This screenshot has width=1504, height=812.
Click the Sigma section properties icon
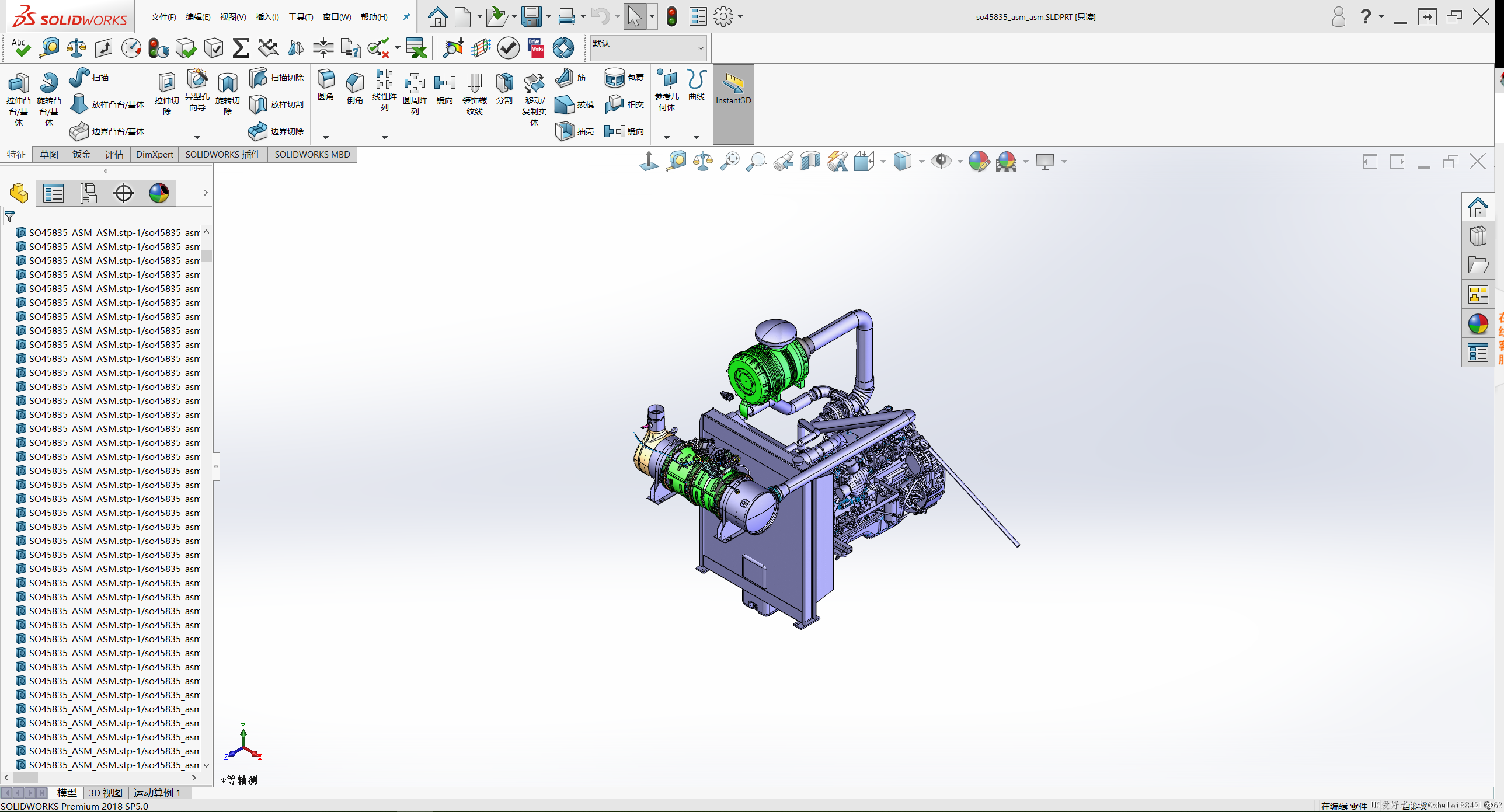[241, 48]
